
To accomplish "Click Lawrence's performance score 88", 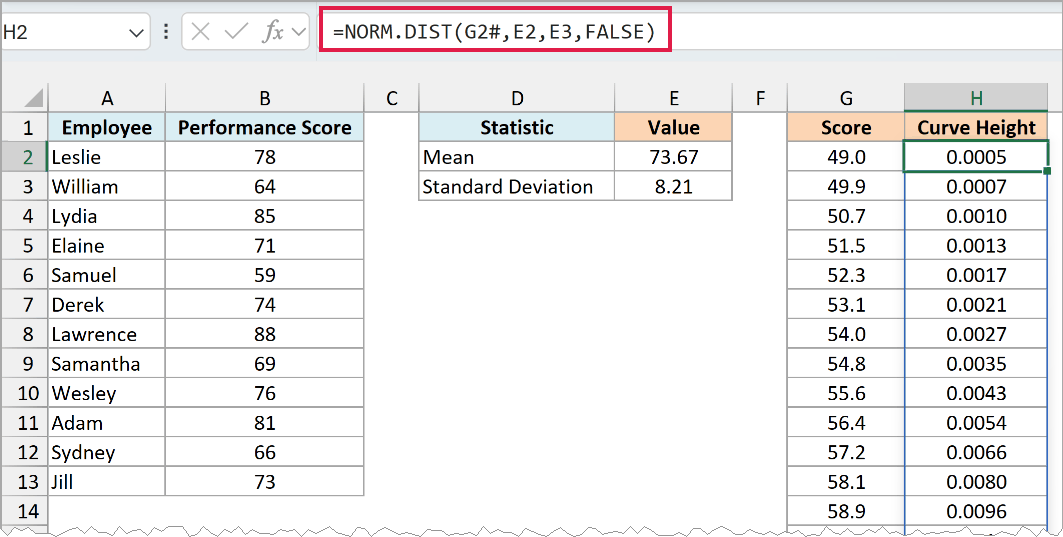I will (x=264, y=334).
